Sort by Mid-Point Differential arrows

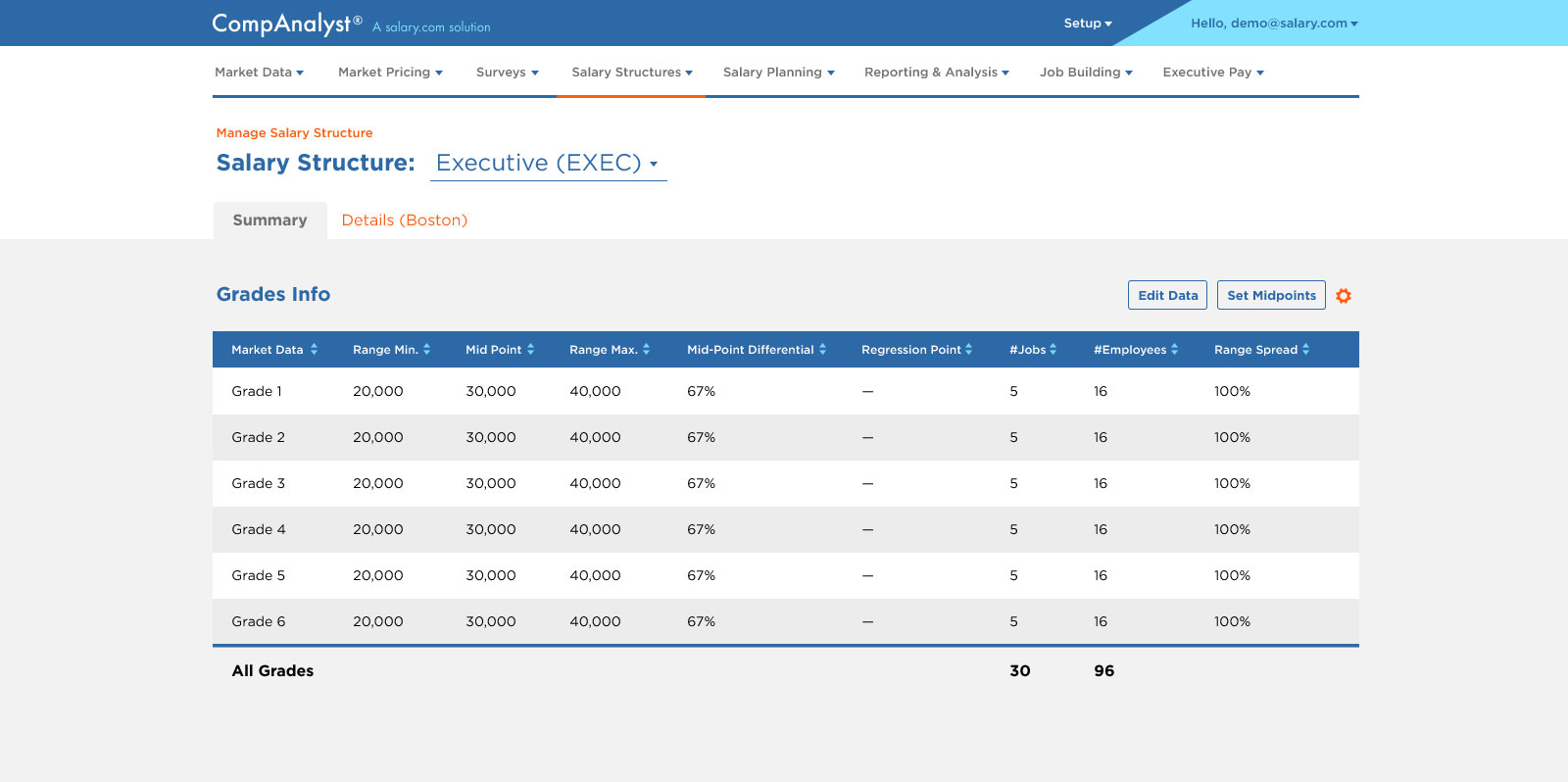(822, 350)
